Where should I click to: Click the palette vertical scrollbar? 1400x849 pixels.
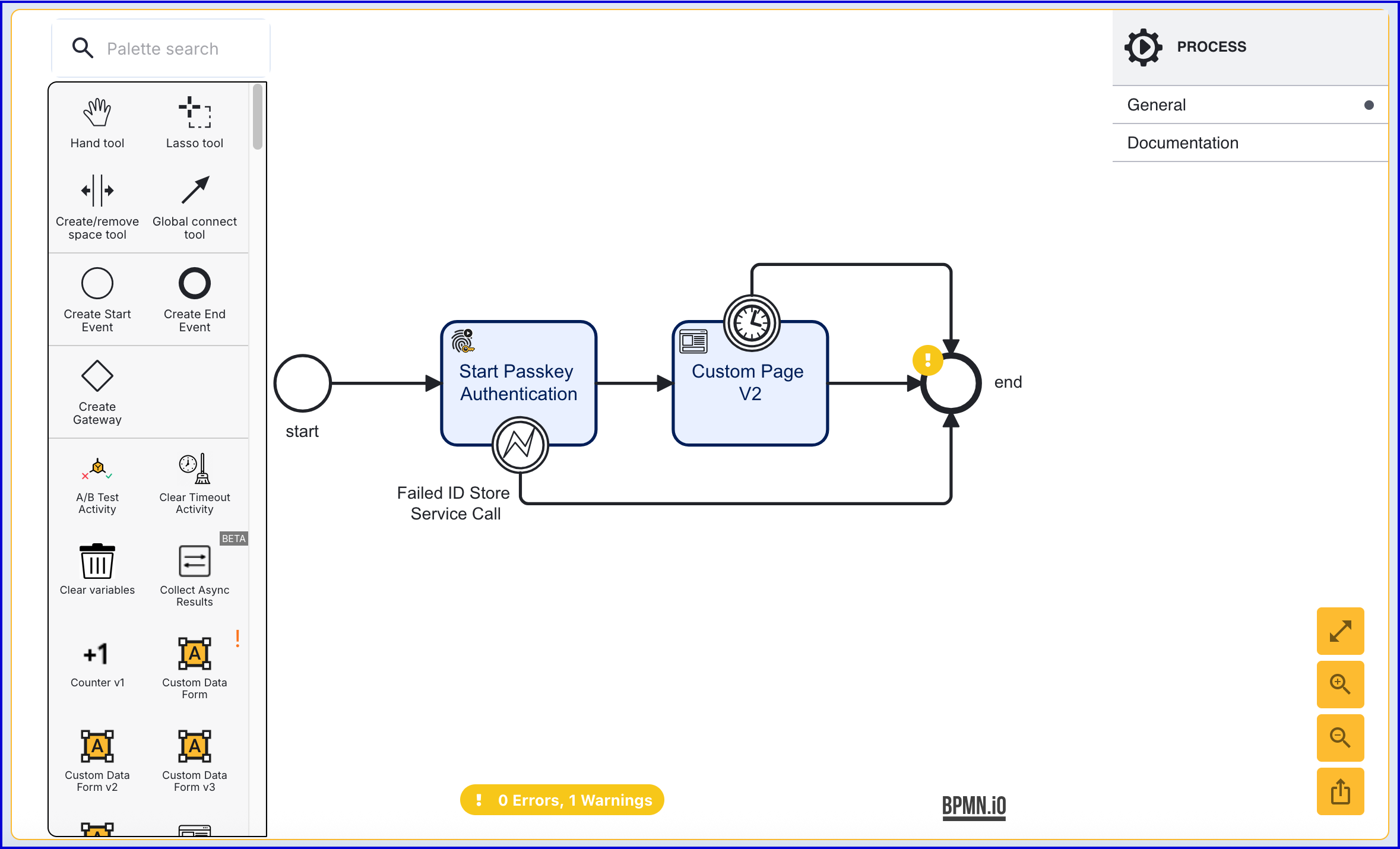258,118
